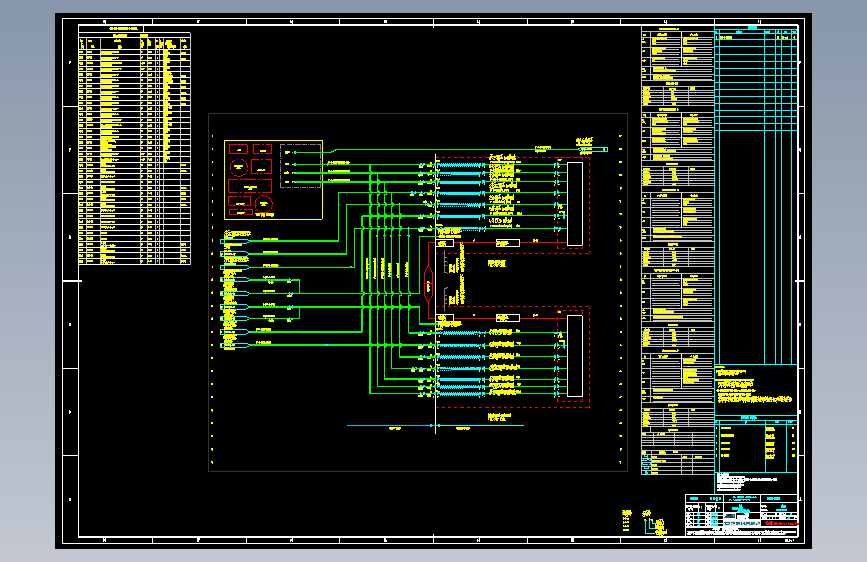Click the red company name in the title block

coord(781,523)
